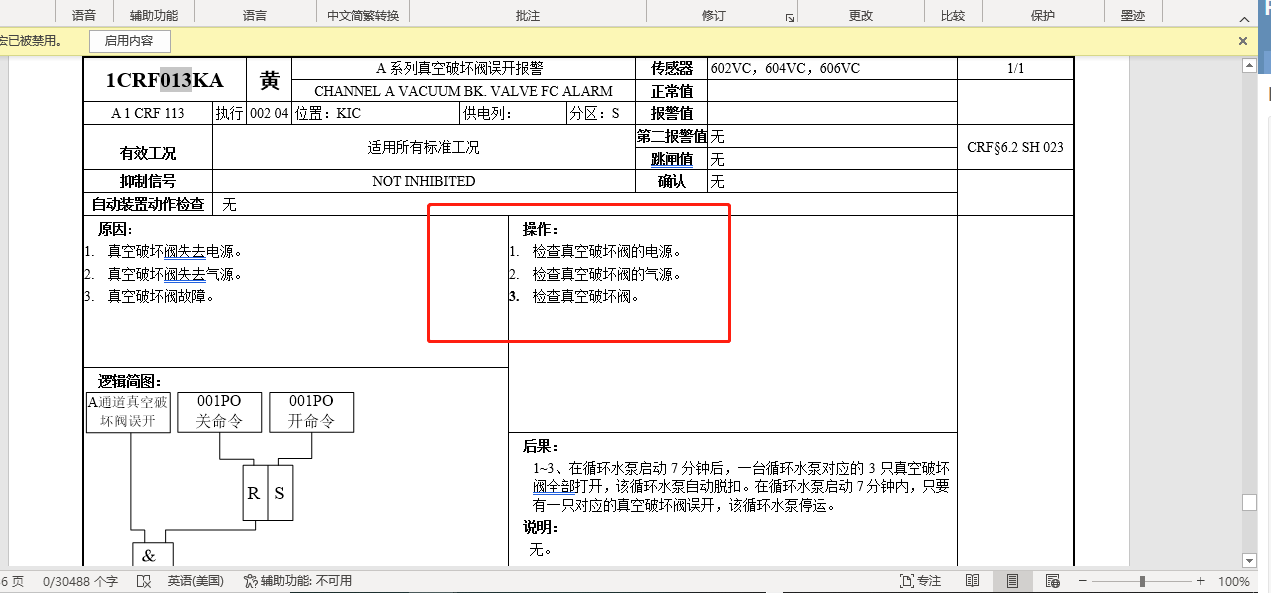Image resolution: width=1271 pixels, height=593 pixels.
Task: Close the macro security warning bar
Action: [1243, 41]
